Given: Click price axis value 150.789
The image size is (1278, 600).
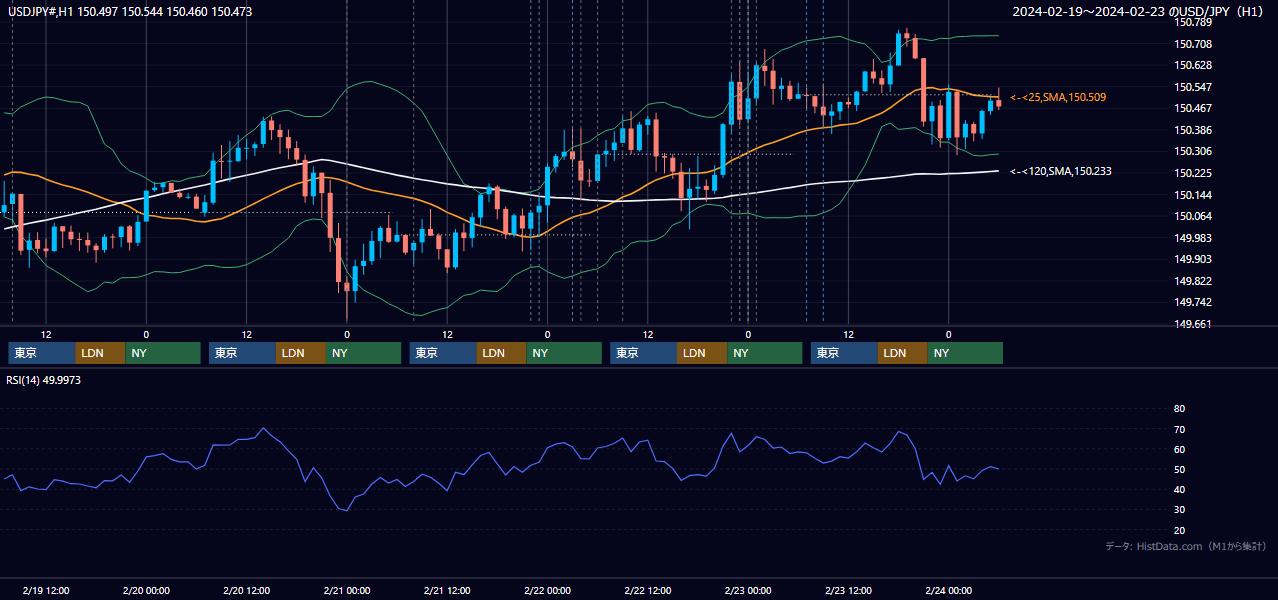Looking at the screenshot, I should pyautogui.click(x=1193, y=22).
